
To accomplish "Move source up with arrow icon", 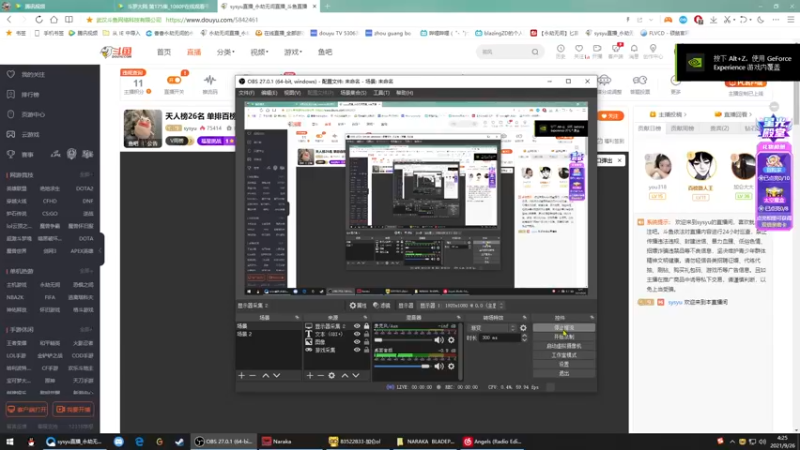I will click(345, 376).
